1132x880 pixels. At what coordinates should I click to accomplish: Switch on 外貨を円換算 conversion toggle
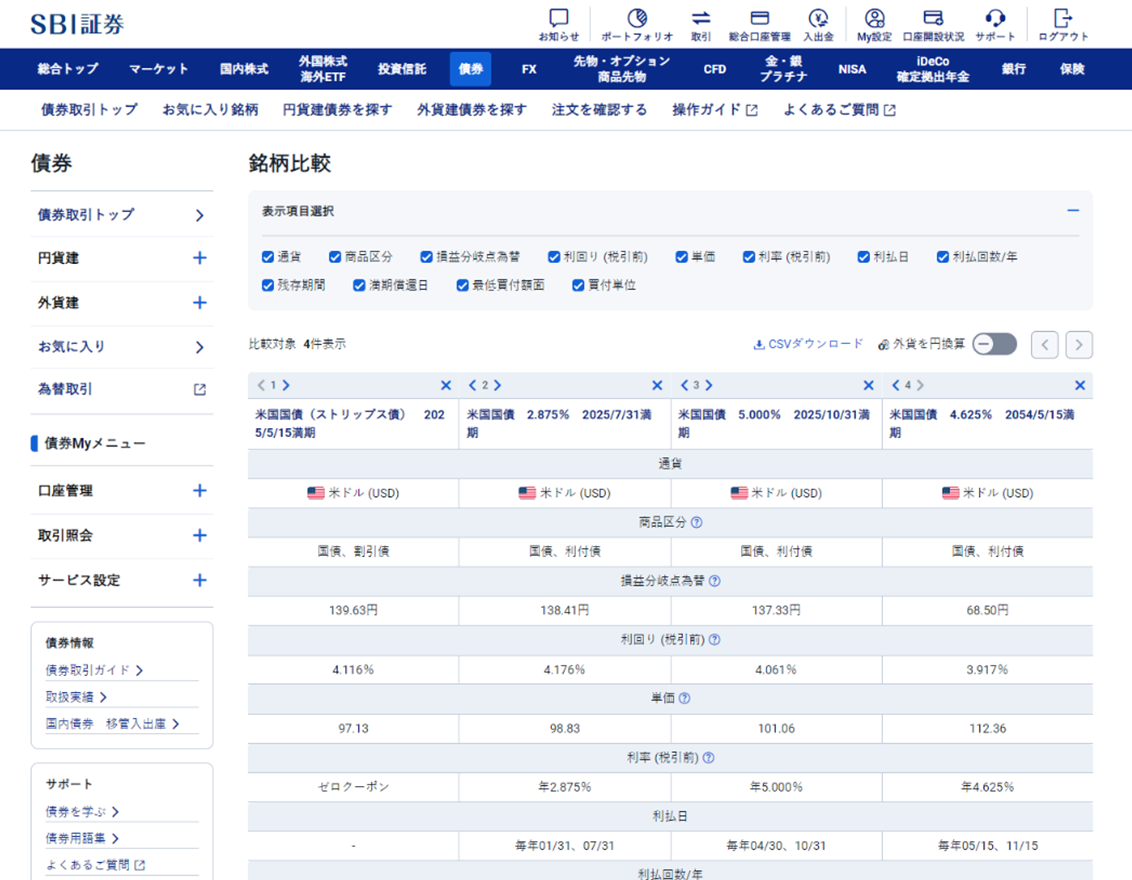[995, 342]
